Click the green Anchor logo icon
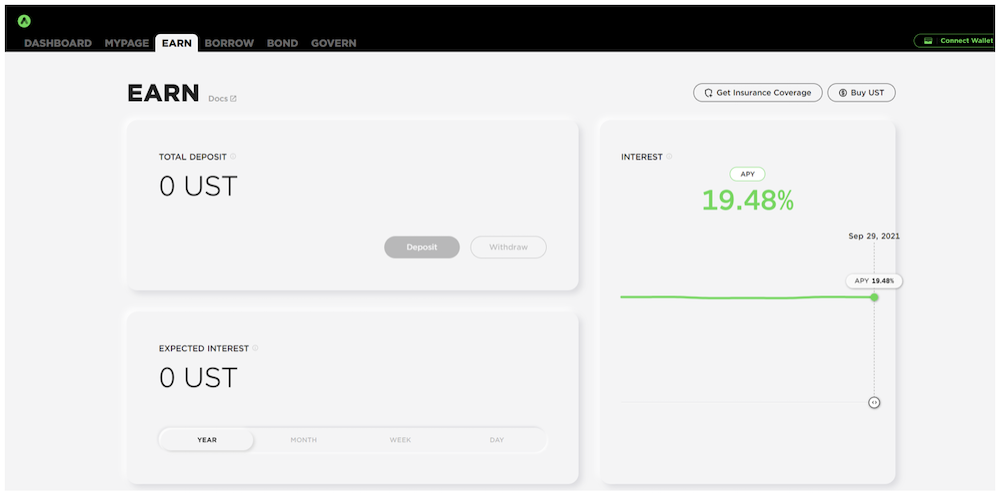The height and width of the screenshot is (497, 1000). pos(24,21)
